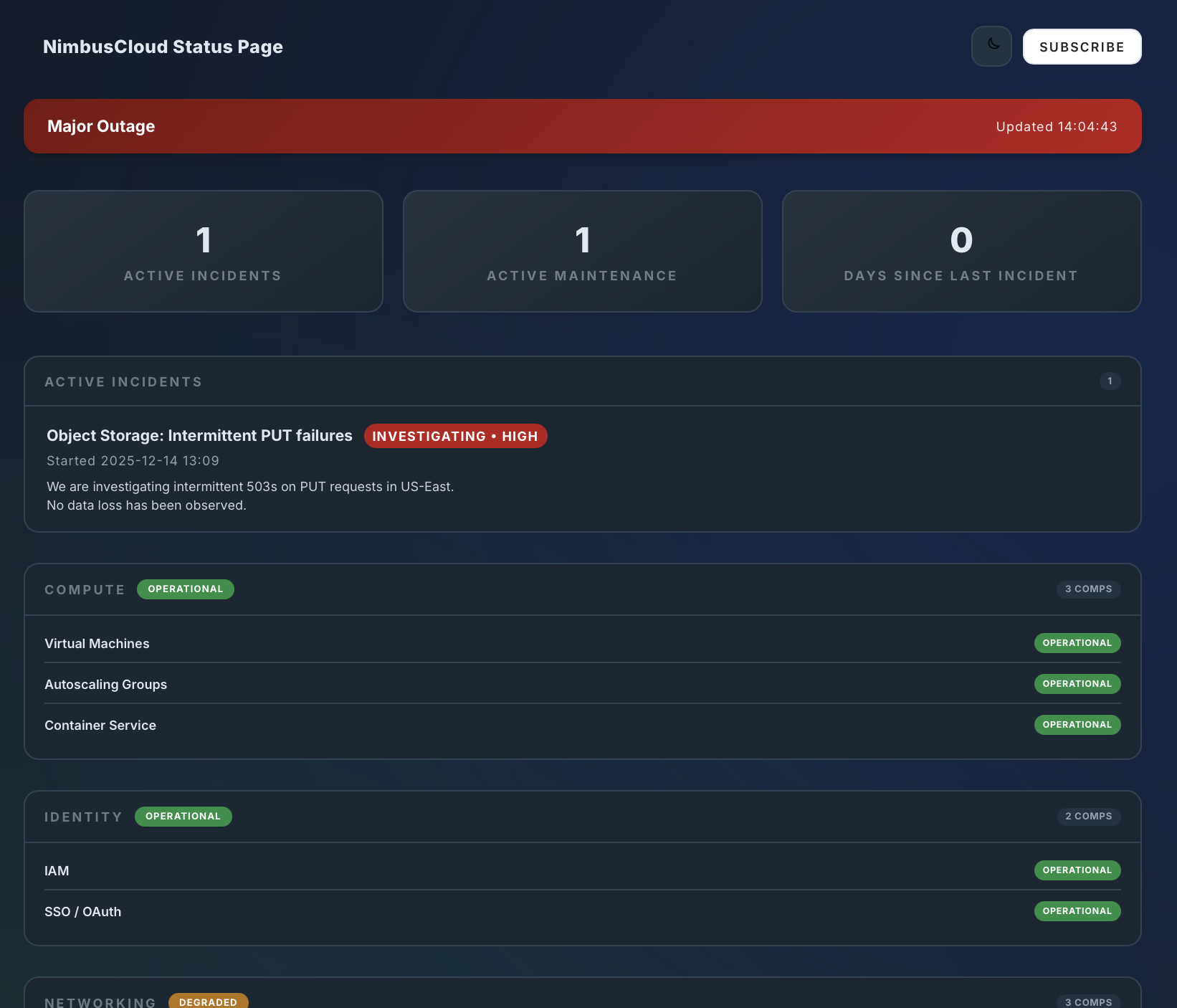Collapse the Compute section header

(x=582, y=589)
